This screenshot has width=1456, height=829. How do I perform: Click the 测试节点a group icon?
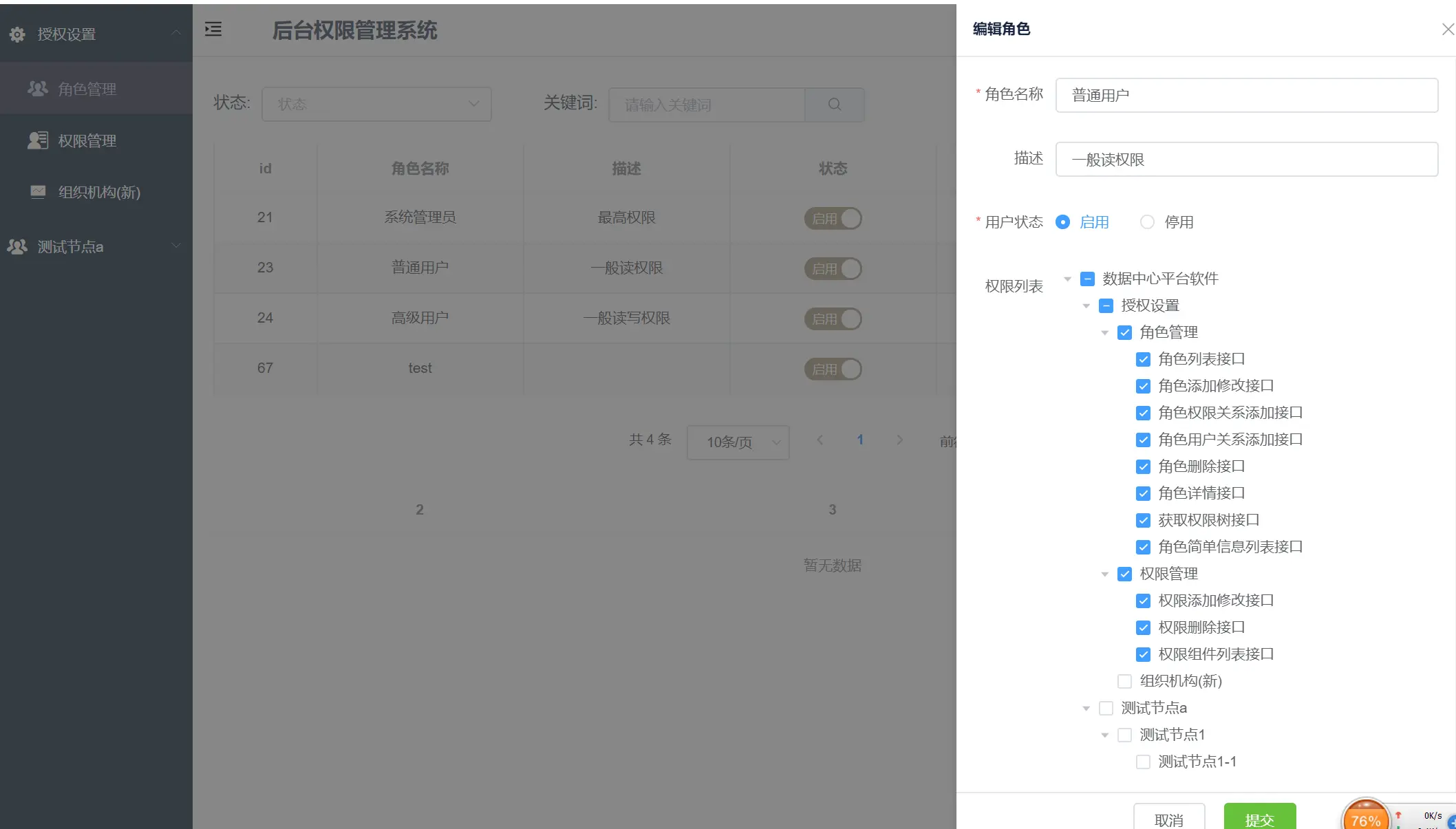point(17,246)
